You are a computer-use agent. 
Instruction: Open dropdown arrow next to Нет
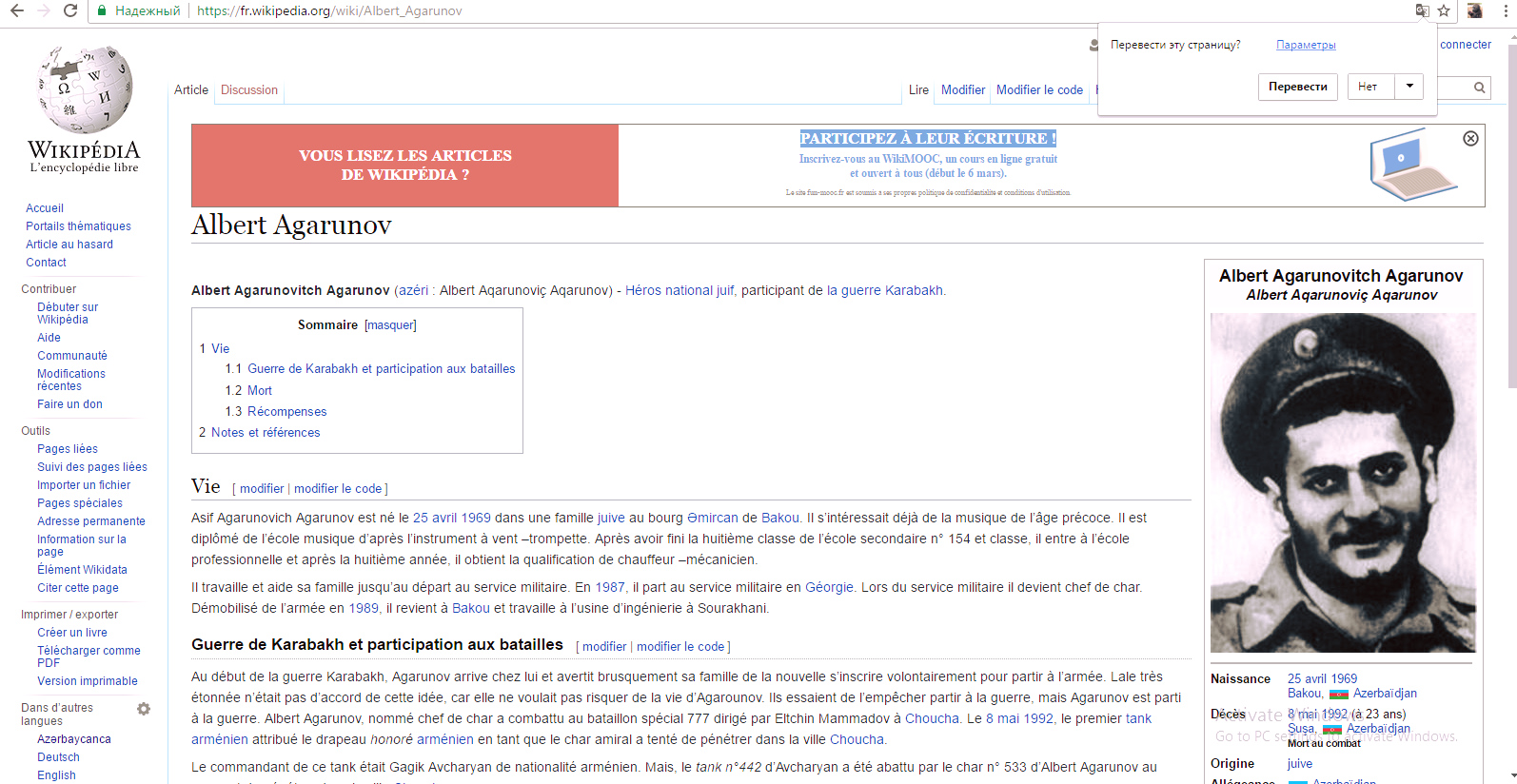click(x=1409, y=87)
